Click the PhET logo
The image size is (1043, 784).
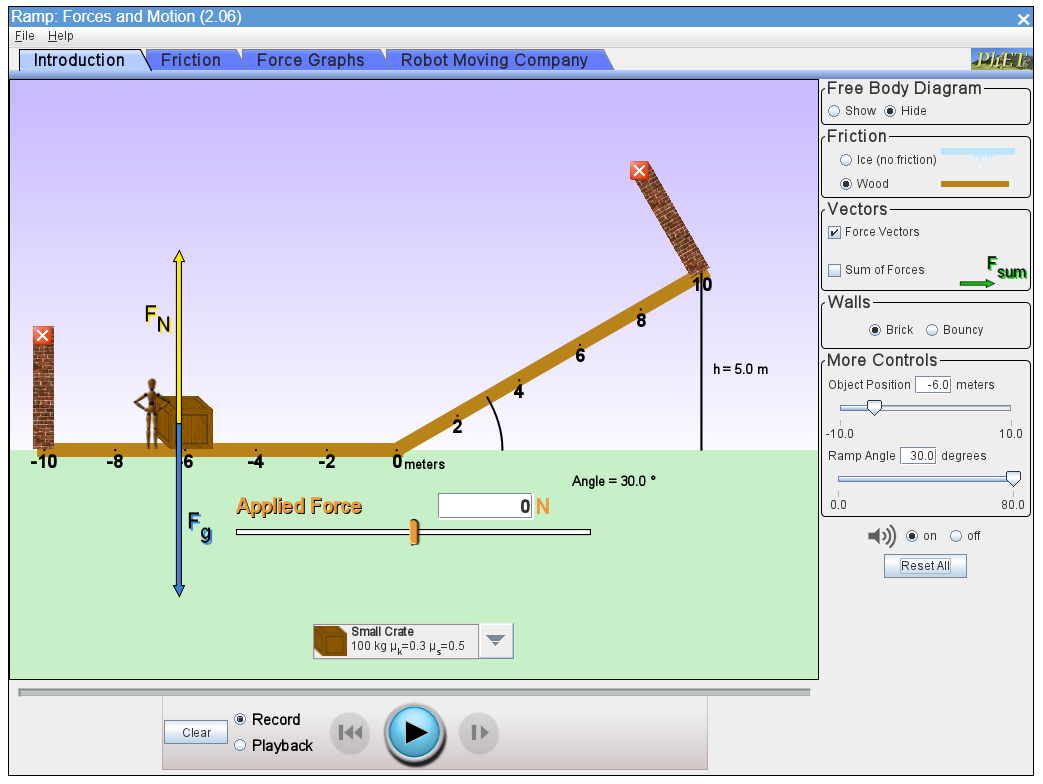pos(1001,60)
